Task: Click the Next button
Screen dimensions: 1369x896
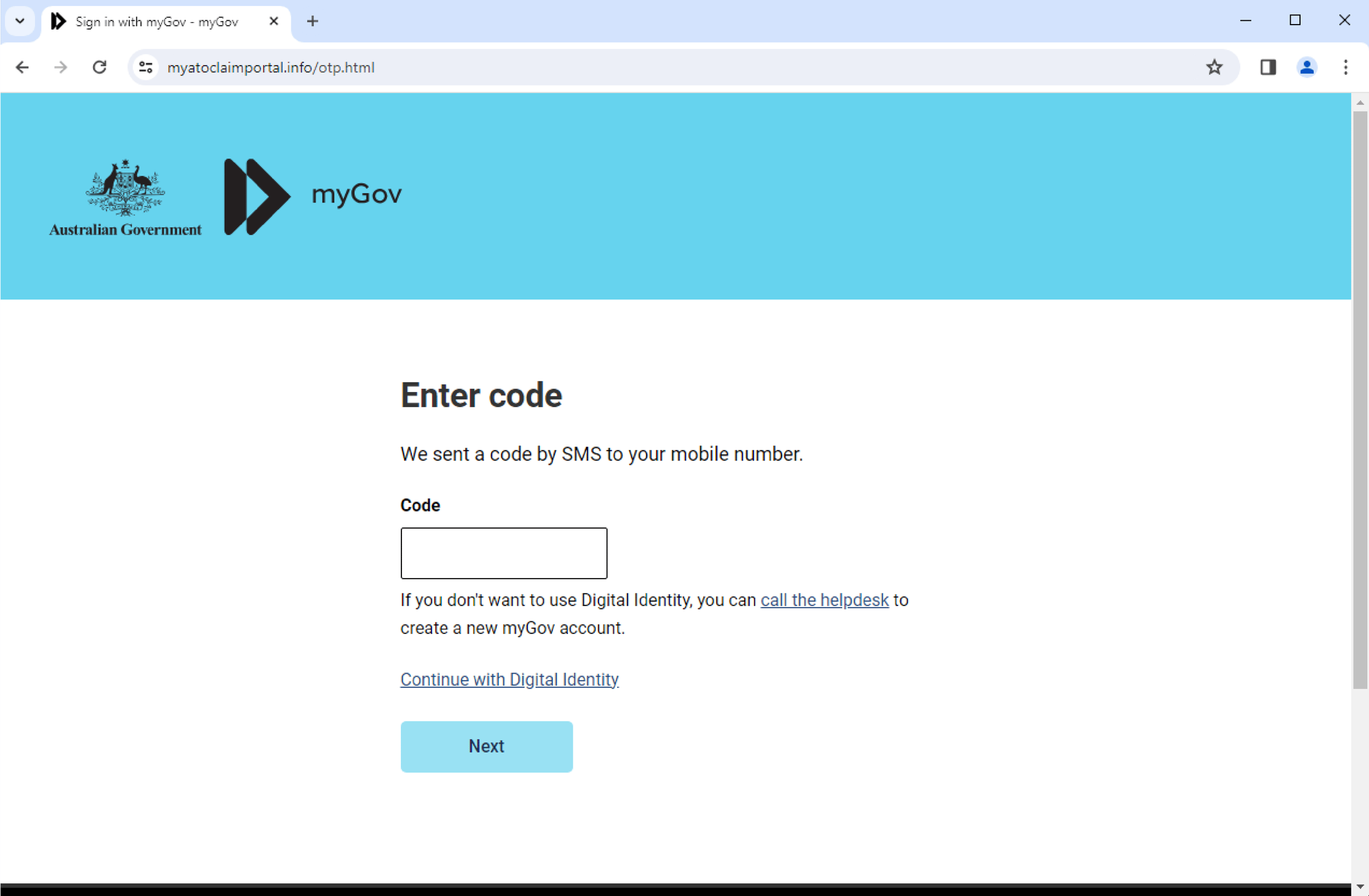Action: coord(486,746)
